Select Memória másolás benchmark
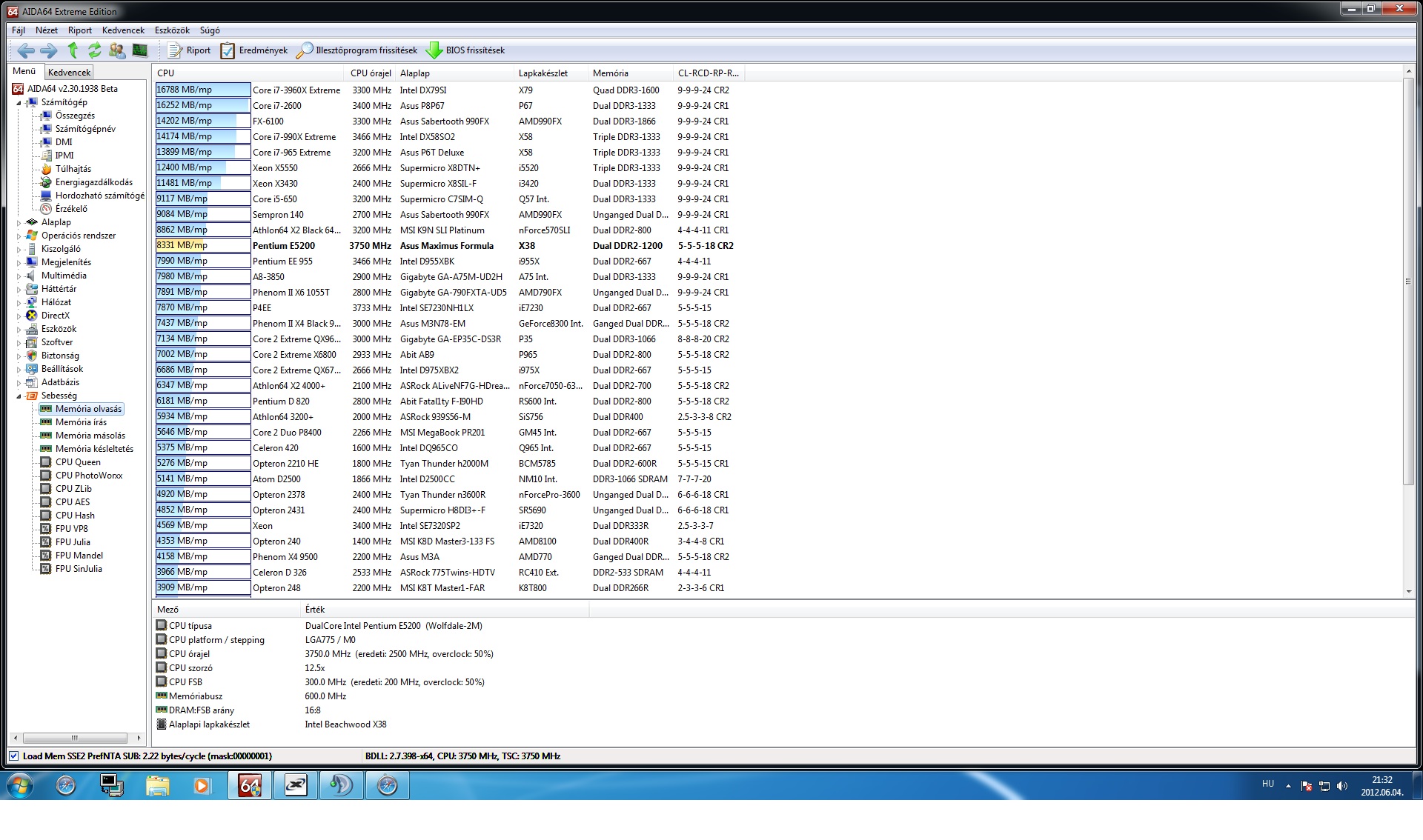Image resolution: width=1423 pixels, height=840 pixels. click(x=90, y=436)
